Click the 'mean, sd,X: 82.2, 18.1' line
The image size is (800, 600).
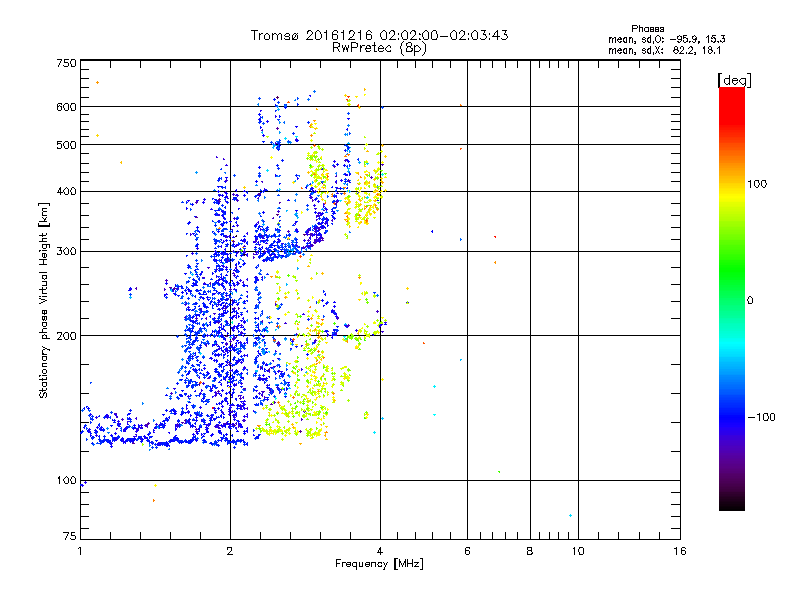pos(664,51)
